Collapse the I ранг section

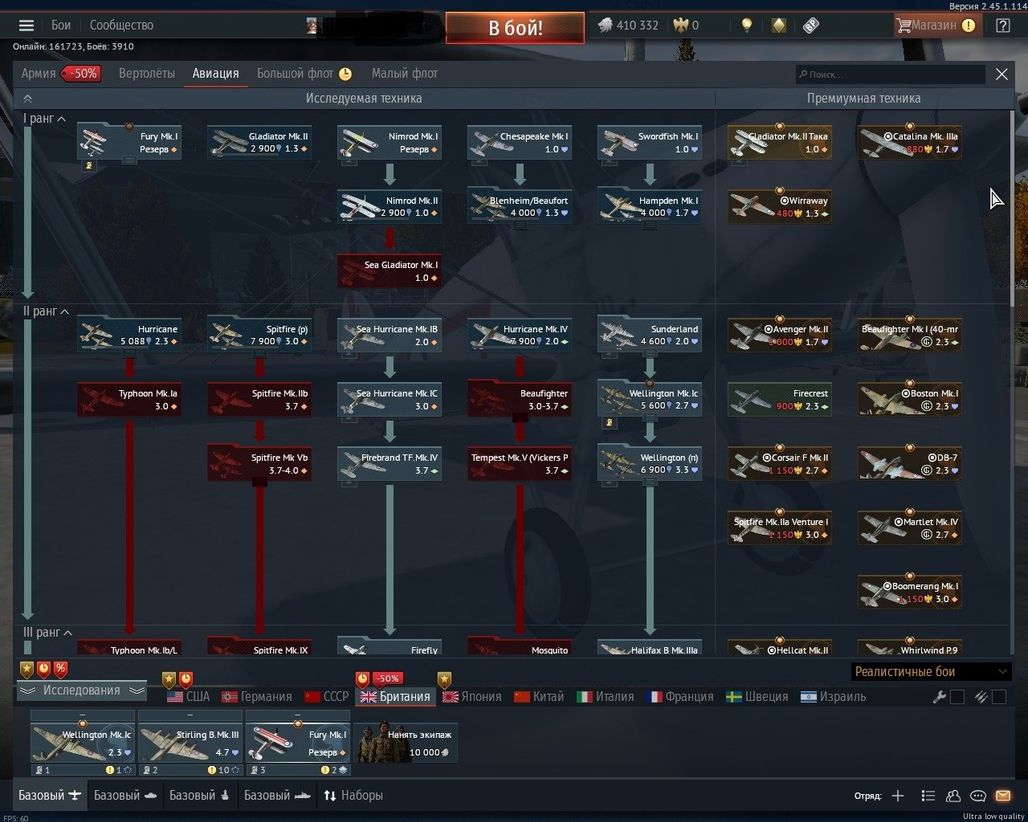(45, 119)
